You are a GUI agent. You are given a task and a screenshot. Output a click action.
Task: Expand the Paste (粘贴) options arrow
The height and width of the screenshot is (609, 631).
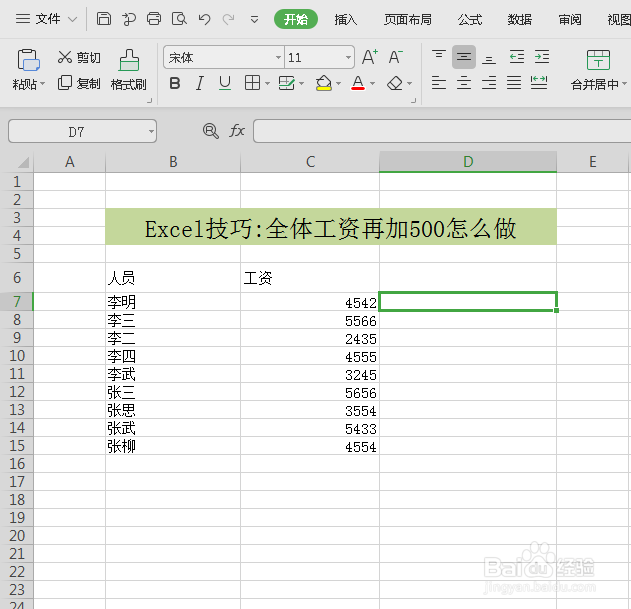pyautogui.click(x=43, y=84)
